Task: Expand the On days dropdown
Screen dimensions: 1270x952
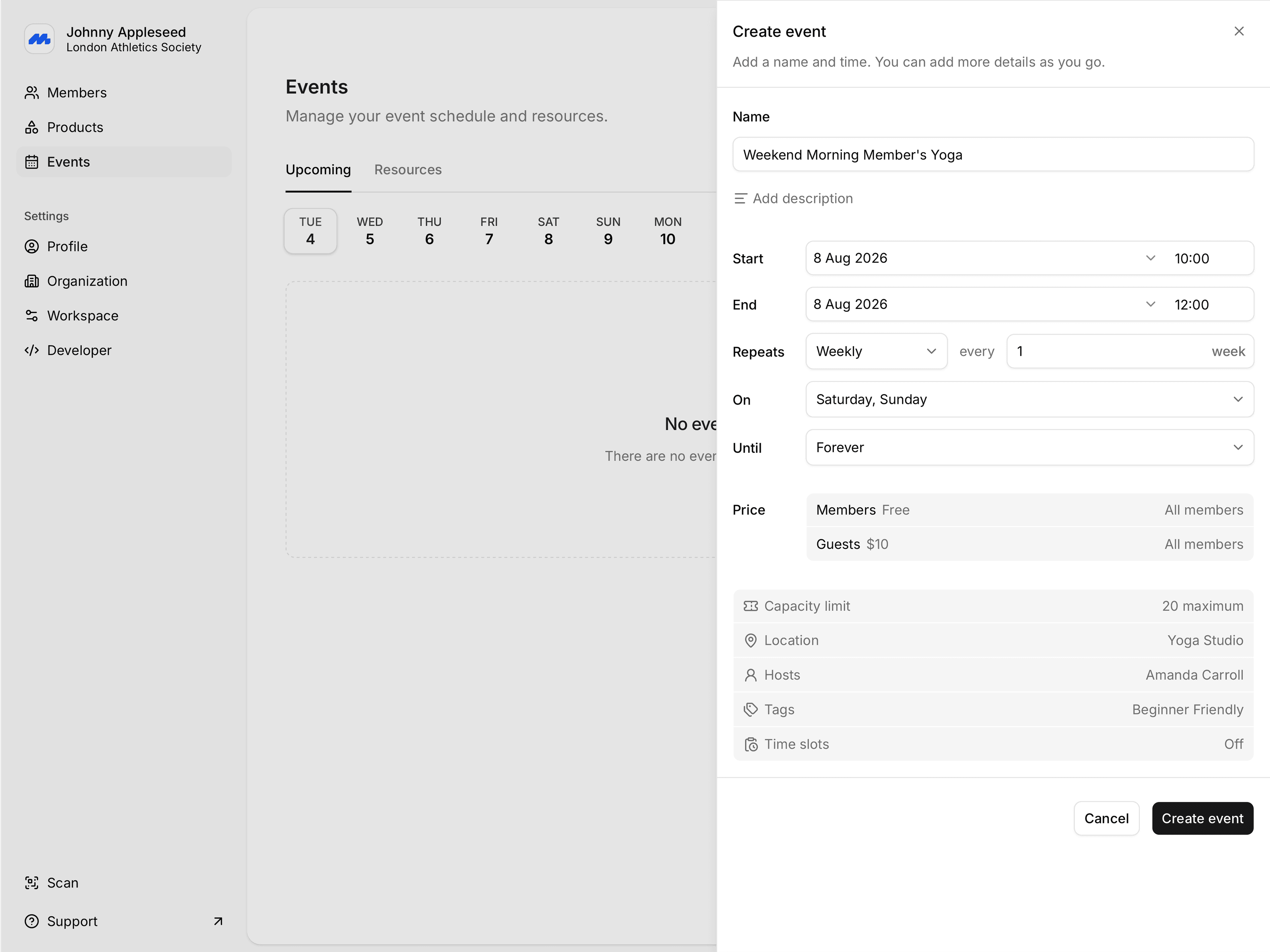Action: click(1030, 399)
